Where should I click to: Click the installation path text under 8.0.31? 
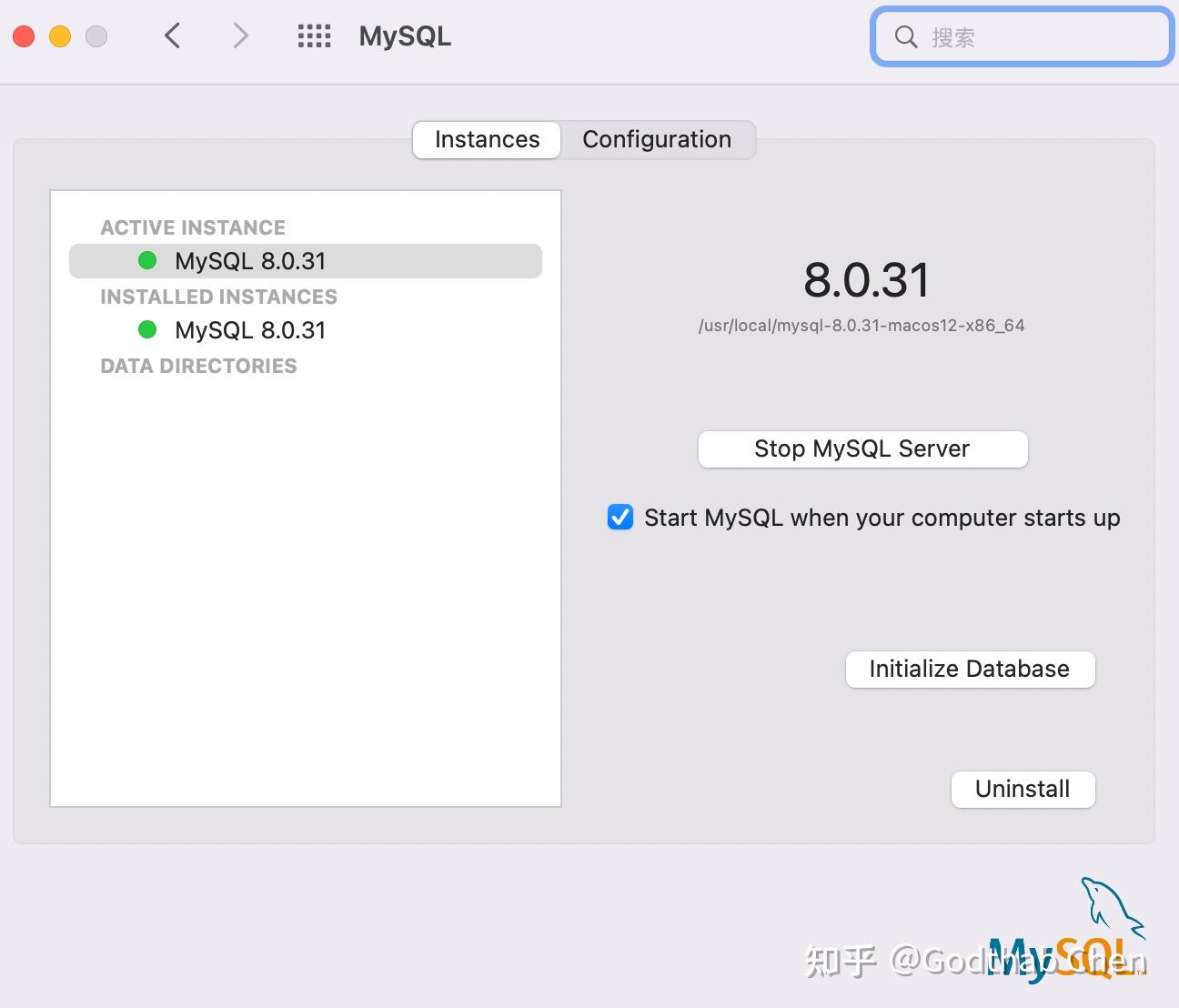862,325
